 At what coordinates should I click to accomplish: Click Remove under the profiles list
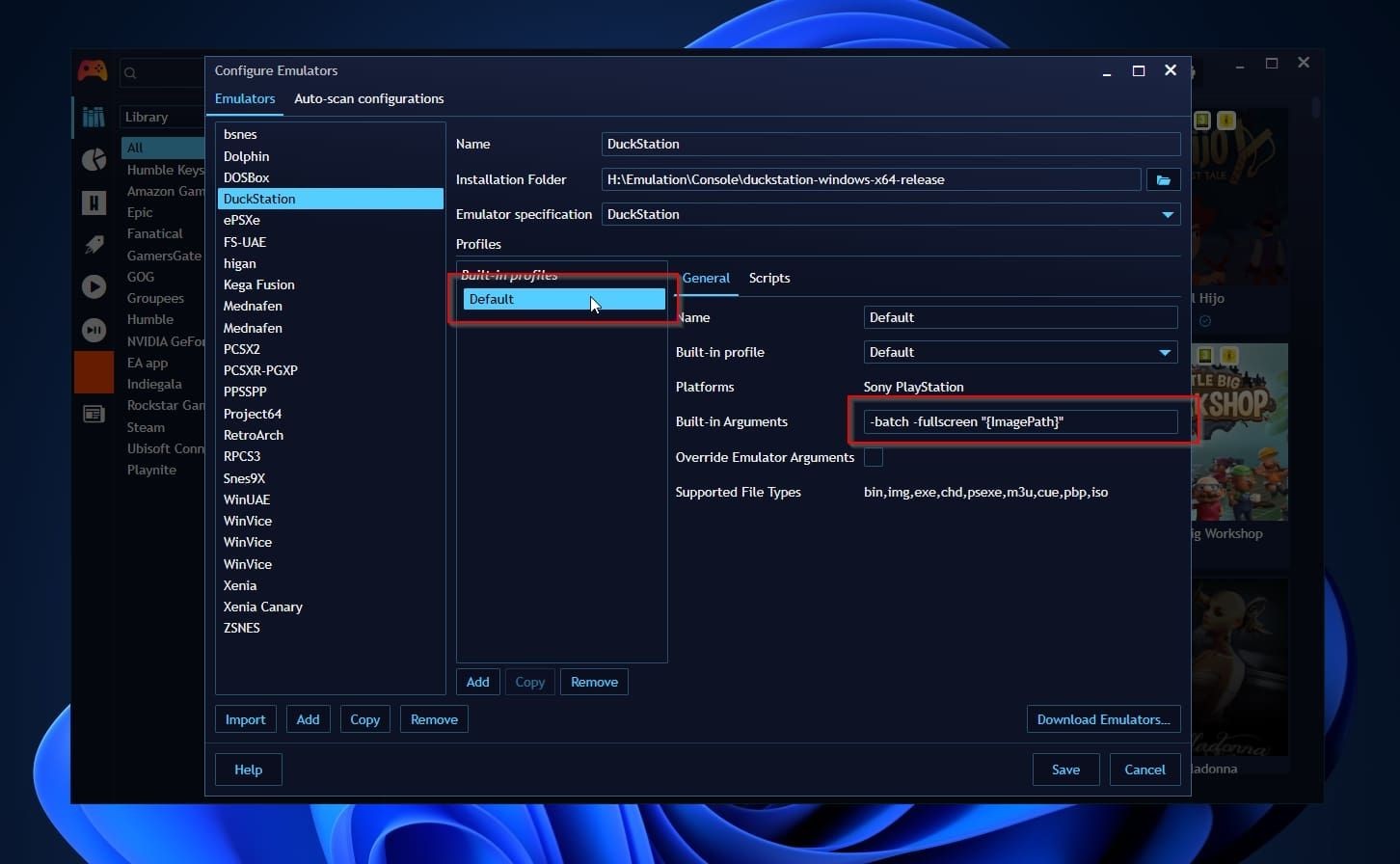595,682
